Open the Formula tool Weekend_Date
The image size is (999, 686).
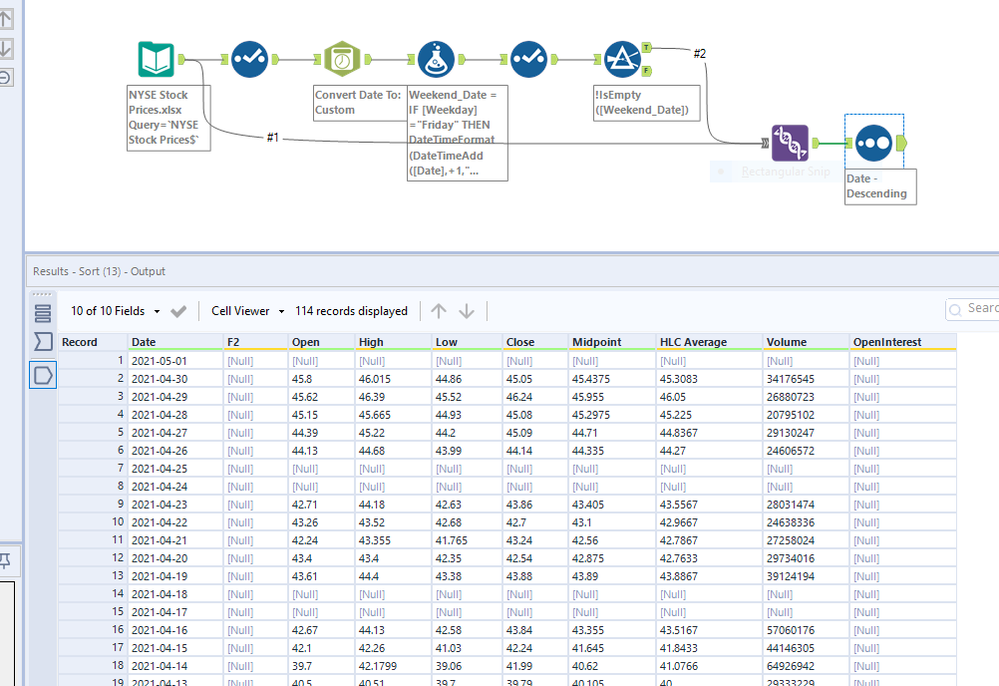[436, 59]
